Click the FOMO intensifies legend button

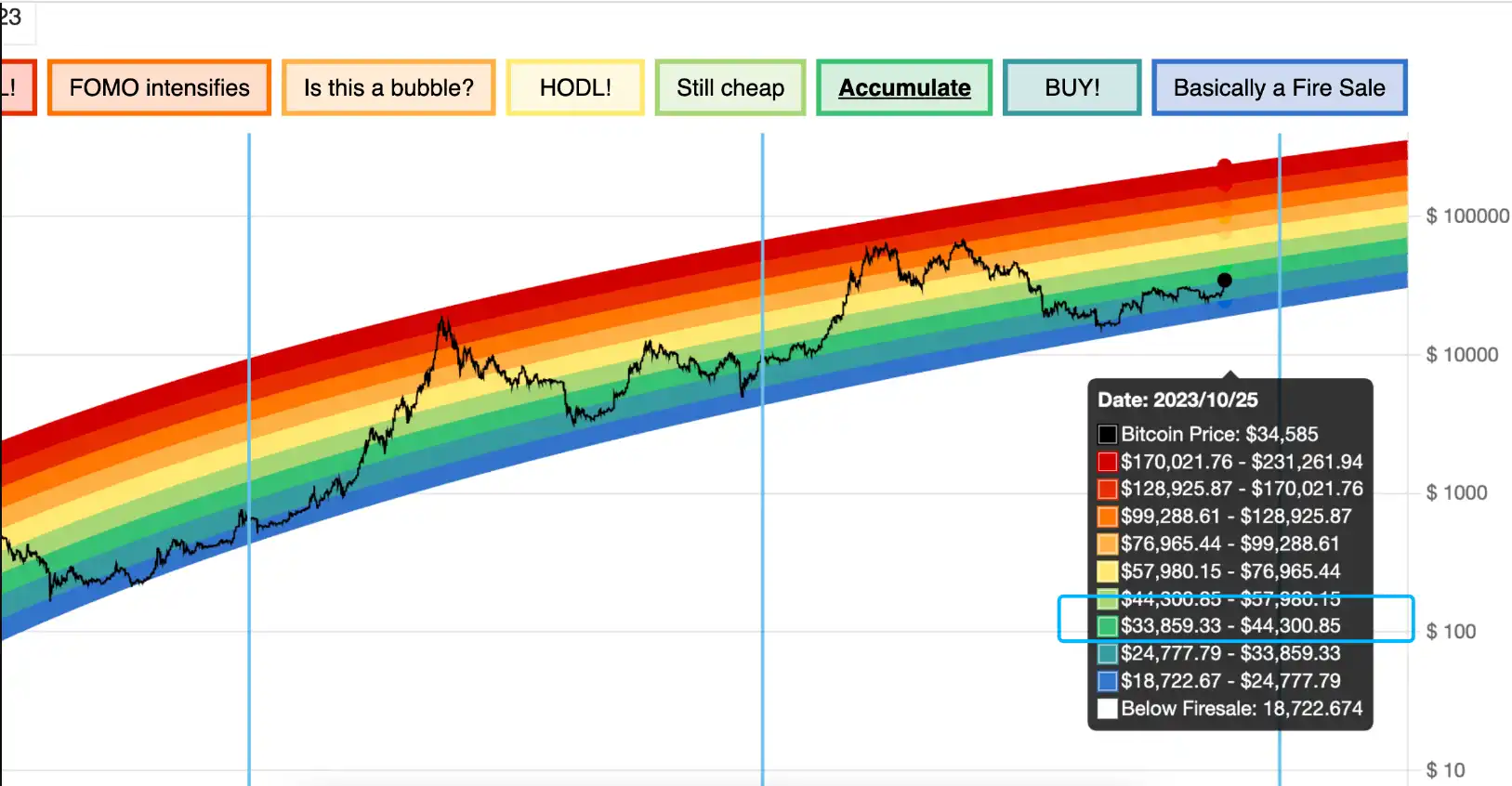[x=159, y=88]
